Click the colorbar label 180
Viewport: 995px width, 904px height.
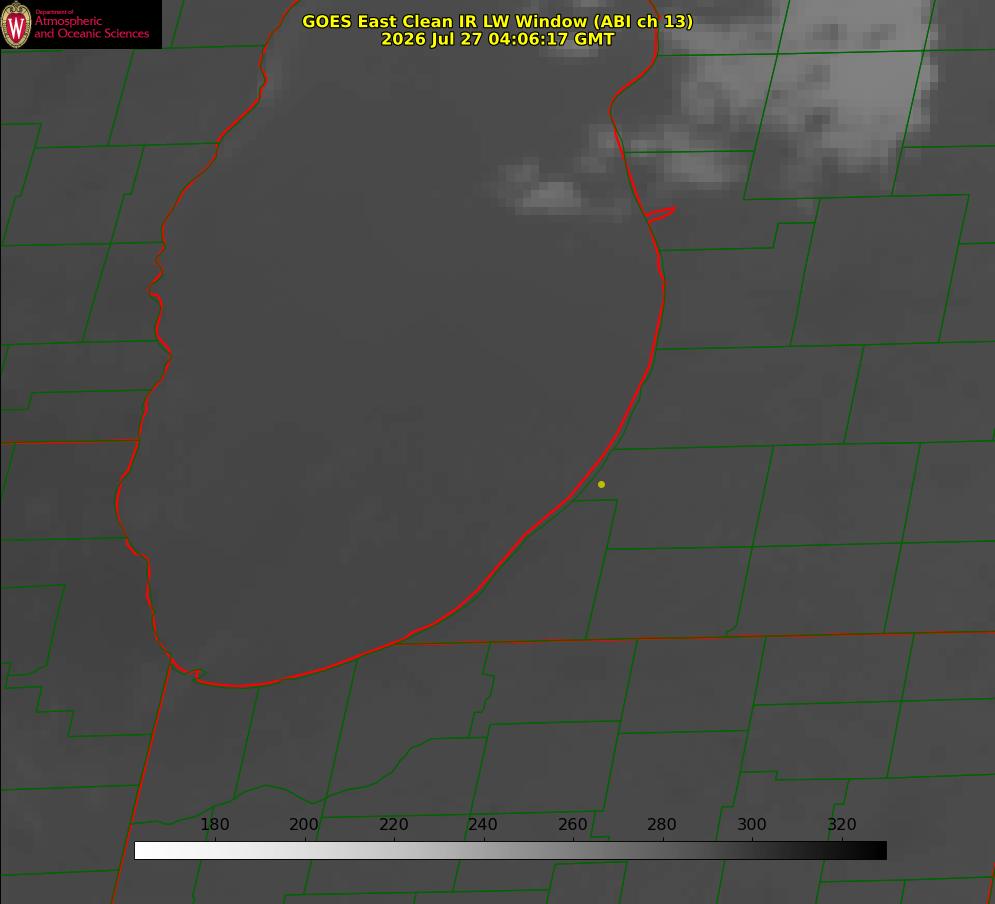click(214, 824)
